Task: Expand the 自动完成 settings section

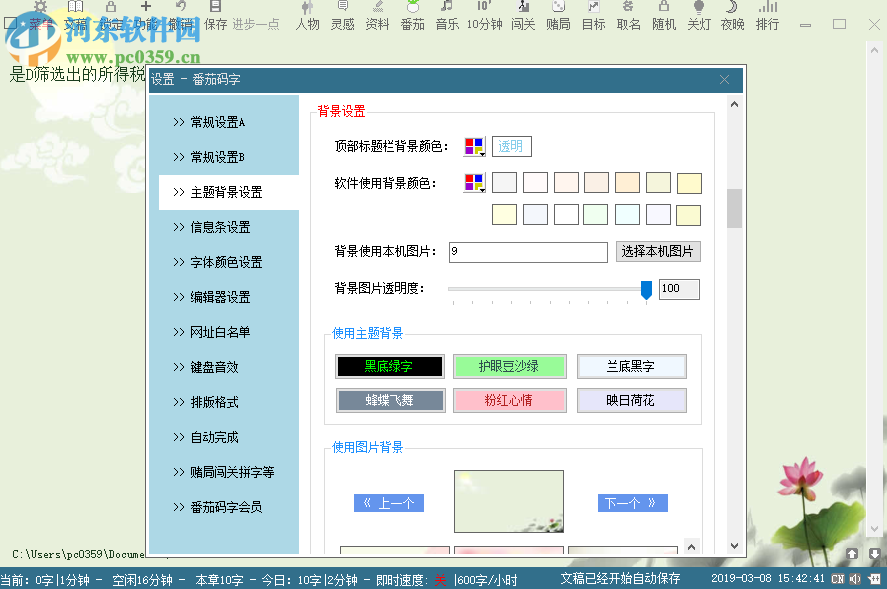Action: (224, 437)
